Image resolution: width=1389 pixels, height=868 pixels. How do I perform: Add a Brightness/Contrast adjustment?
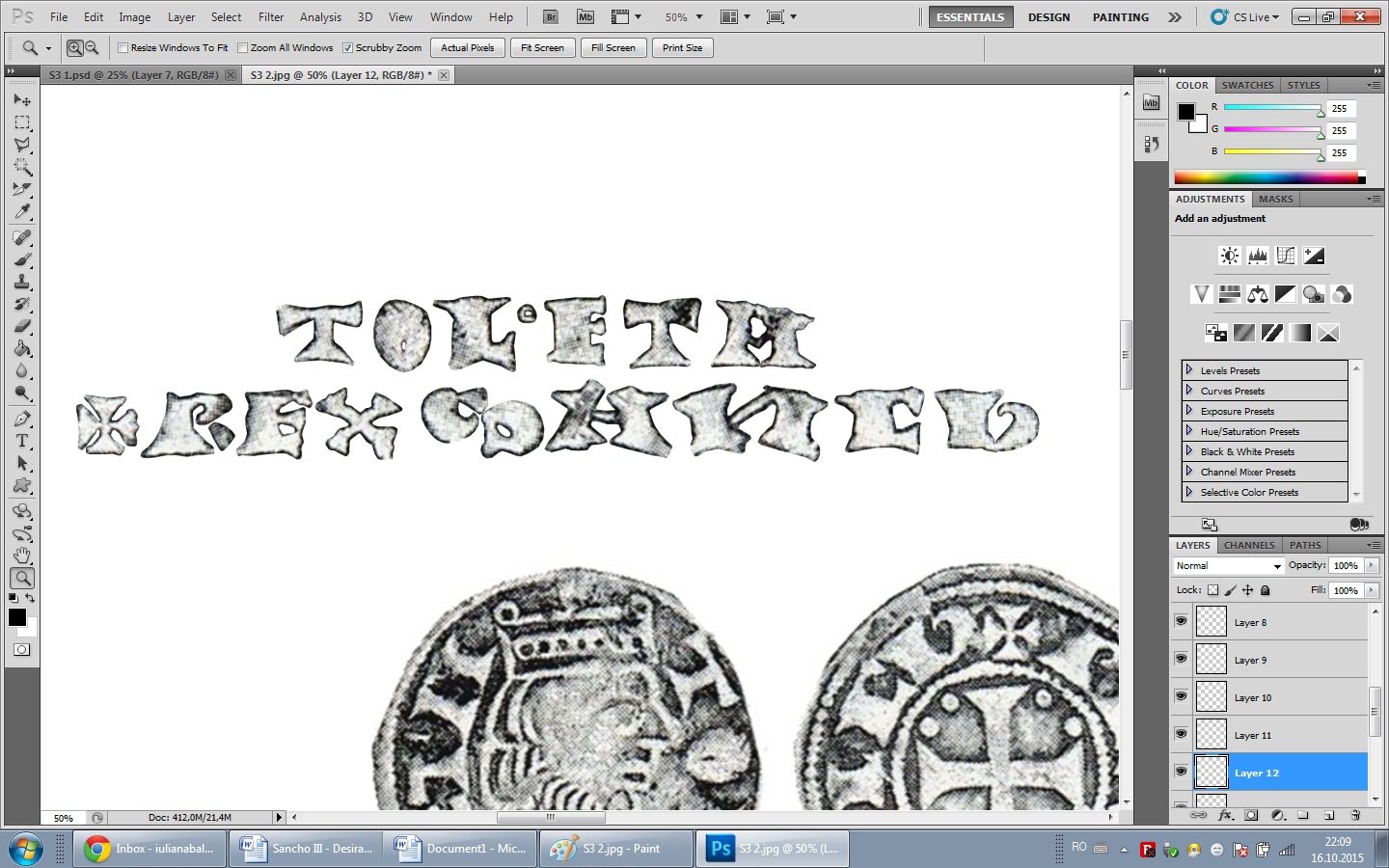tap(1229, 256)
